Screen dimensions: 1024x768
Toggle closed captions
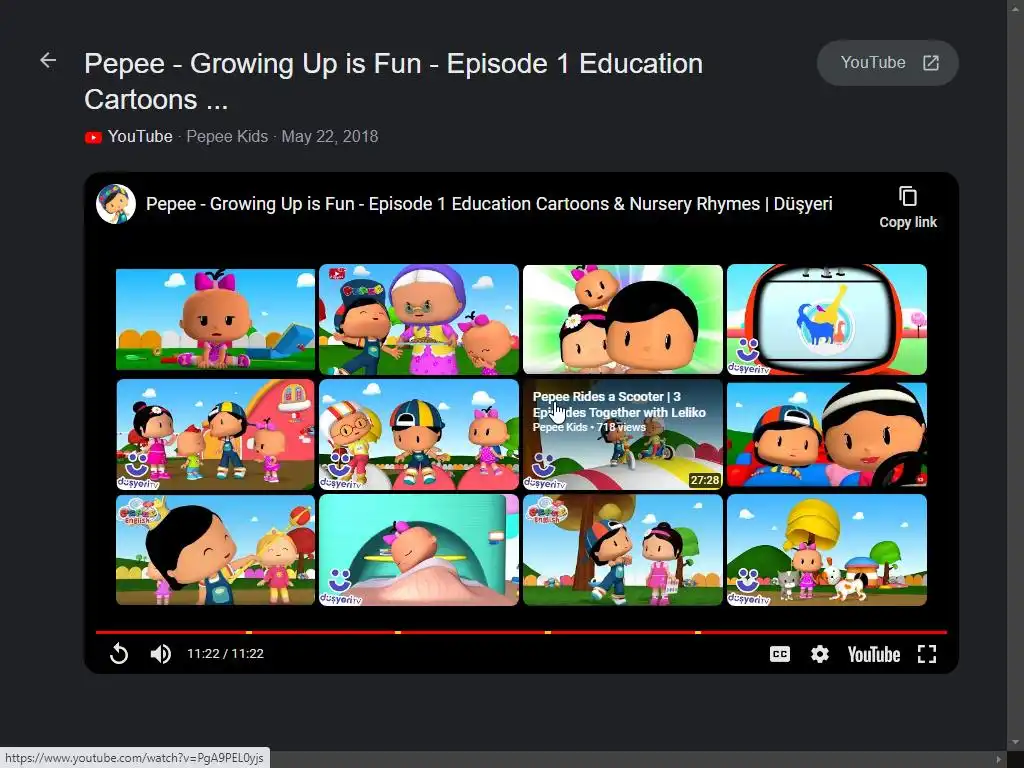(x=780, y=654)
